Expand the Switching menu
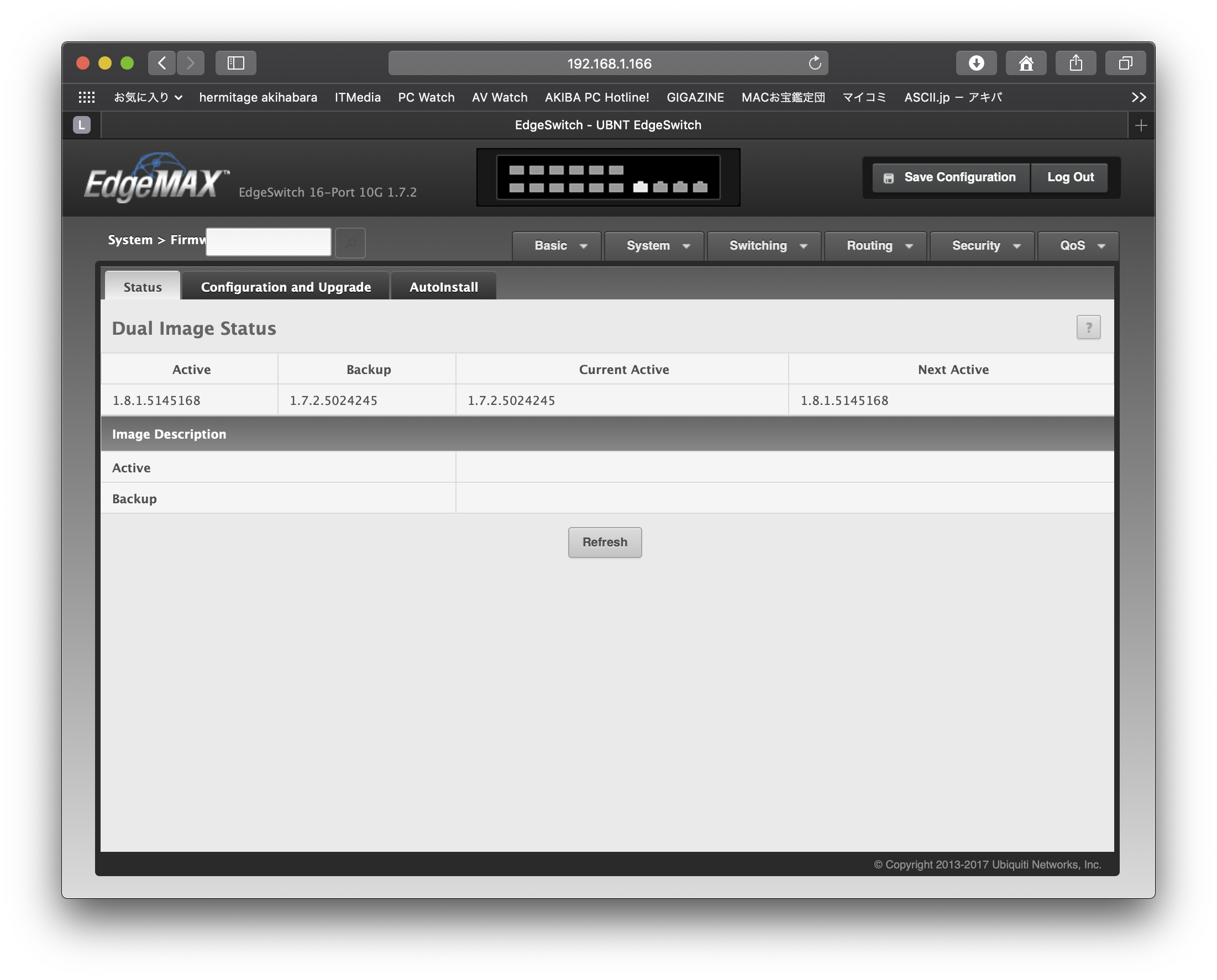The image size is (1217, 980). click(x=763, y=246)
